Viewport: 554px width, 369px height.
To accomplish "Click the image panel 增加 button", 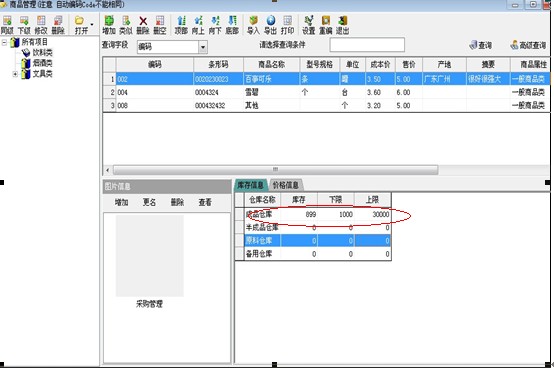I will [x=121, y=203].
